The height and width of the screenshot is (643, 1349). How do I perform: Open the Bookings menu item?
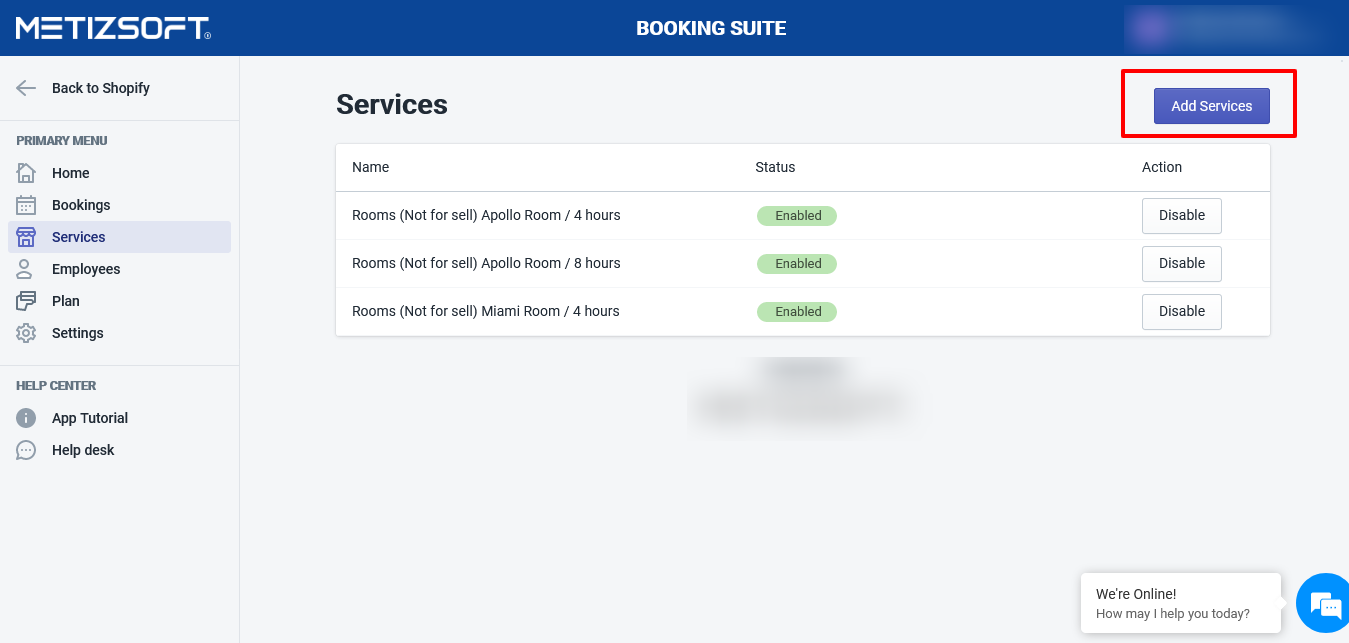click(81, 205)
